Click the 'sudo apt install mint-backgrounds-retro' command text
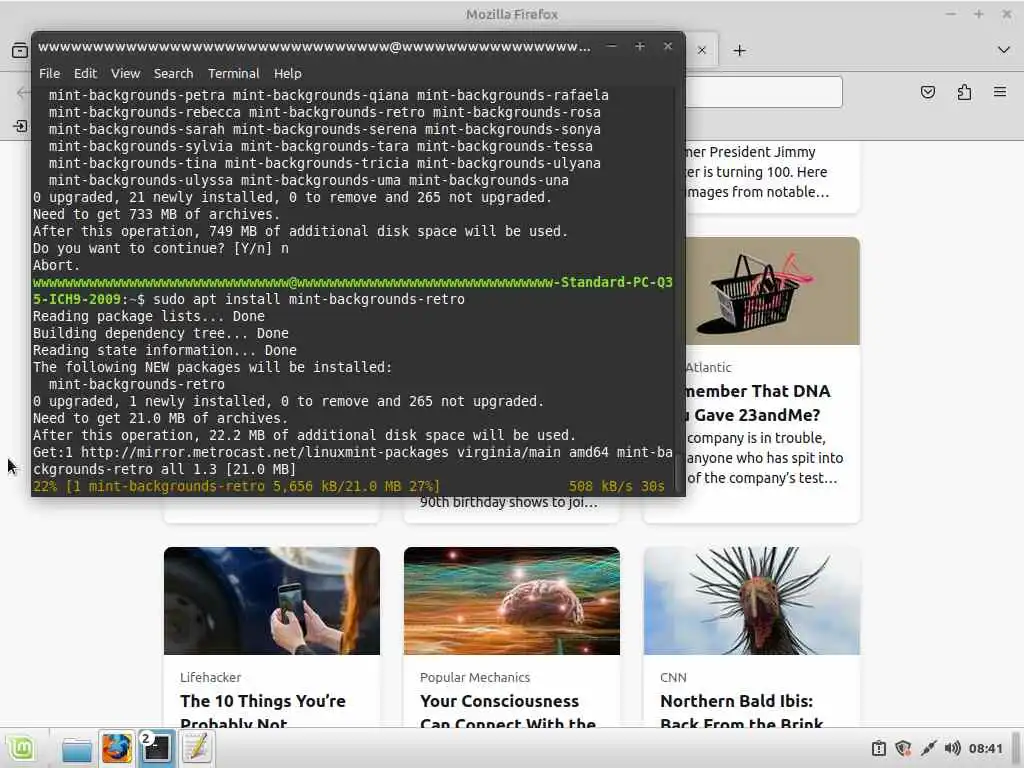 tap(309, 299)
